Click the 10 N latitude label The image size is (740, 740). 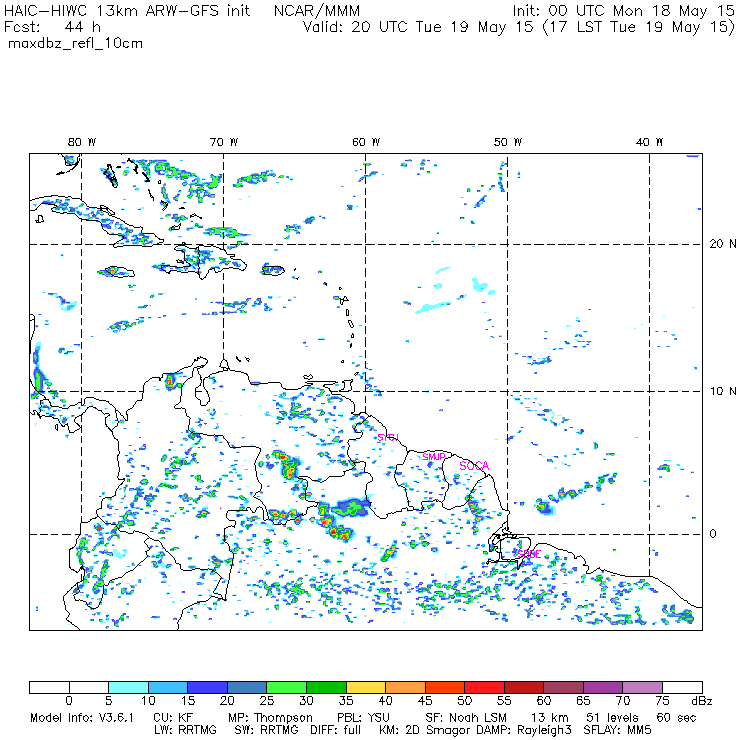pos(723,391)
